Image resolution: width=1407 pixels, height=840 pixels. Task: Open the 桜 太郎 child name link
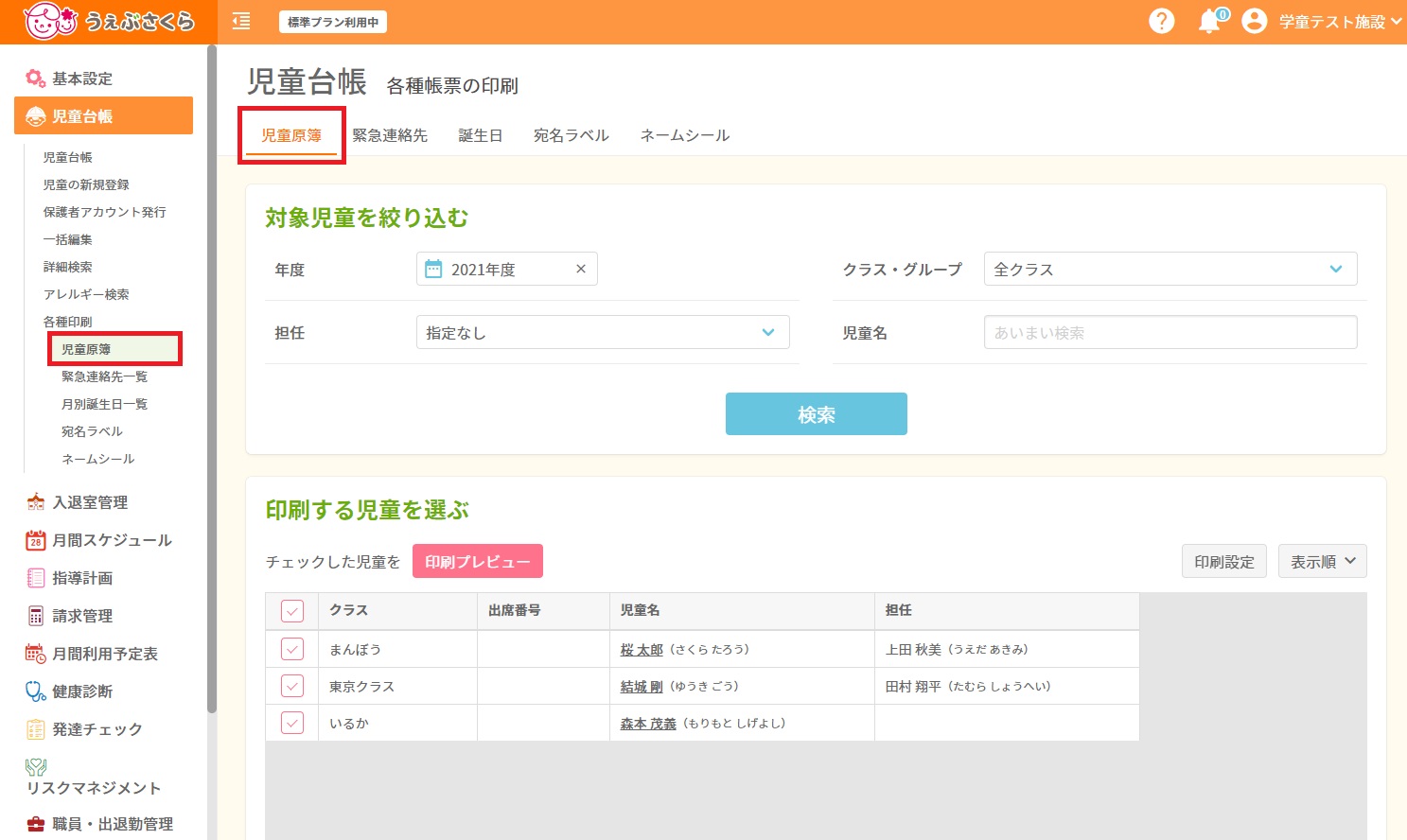click(x=642, y=650)
